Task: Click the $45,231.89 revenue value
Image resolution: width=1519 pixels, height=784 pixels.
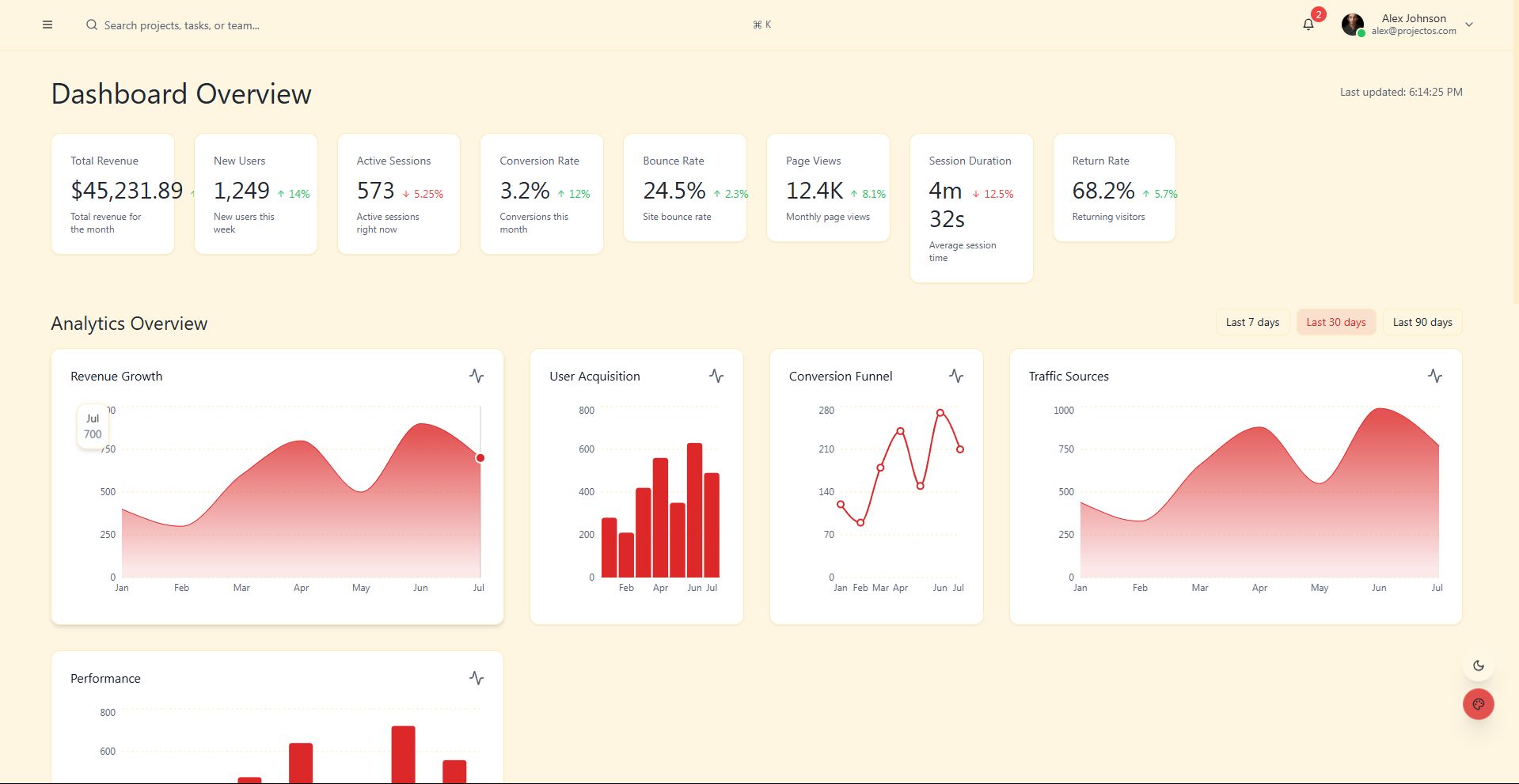Action: pos(127,191)
